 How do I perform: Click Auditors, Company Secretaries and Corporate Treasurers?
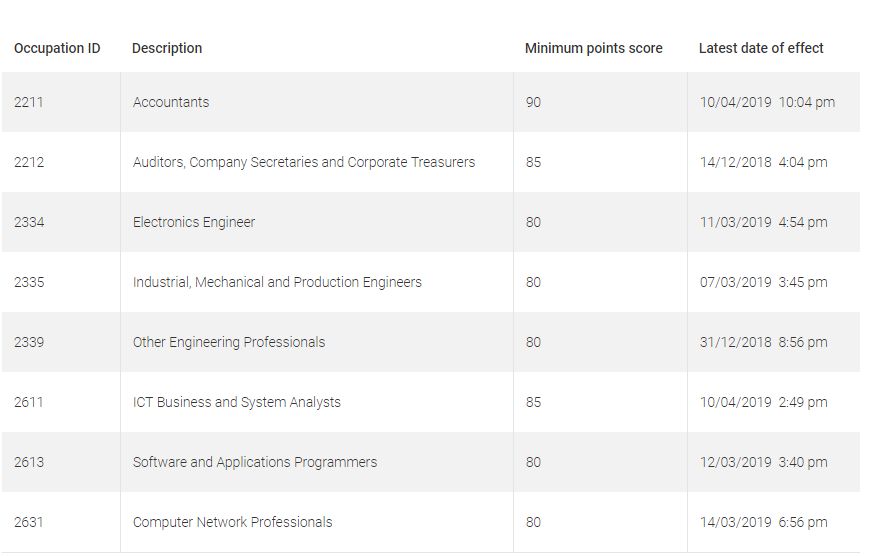pos(304,162)
